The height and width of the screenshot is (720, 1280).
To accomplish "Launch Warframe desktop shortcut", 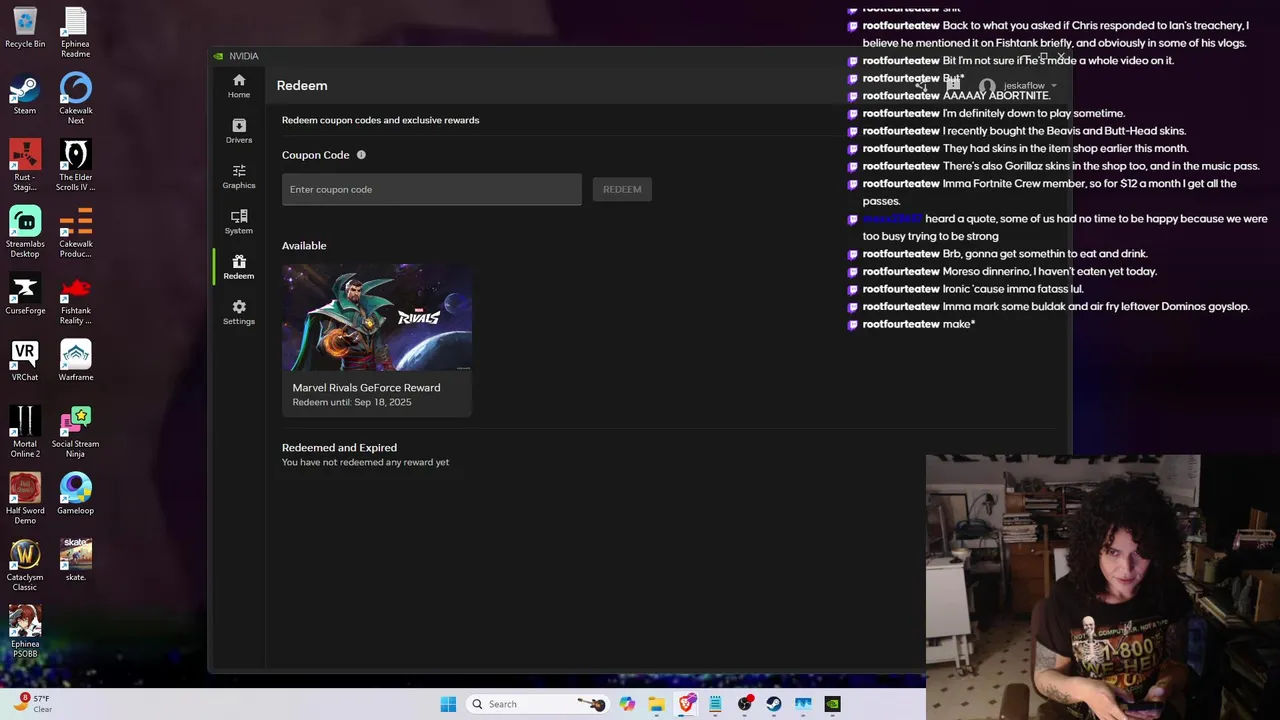I will pyautogui.click(x=75, y=361).
